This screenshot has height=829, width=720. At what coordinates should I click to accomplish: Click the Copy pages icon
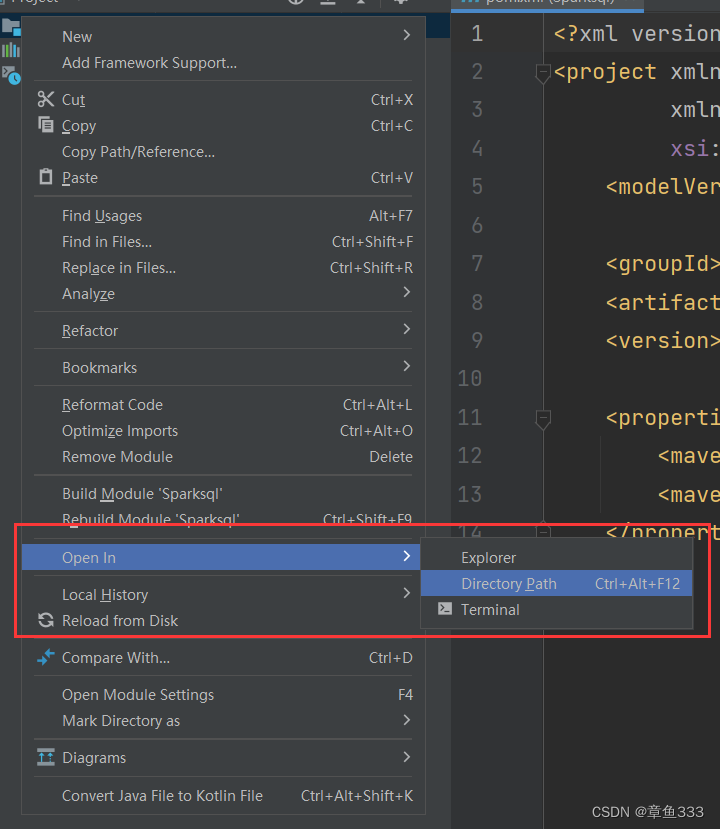point(46,125)
